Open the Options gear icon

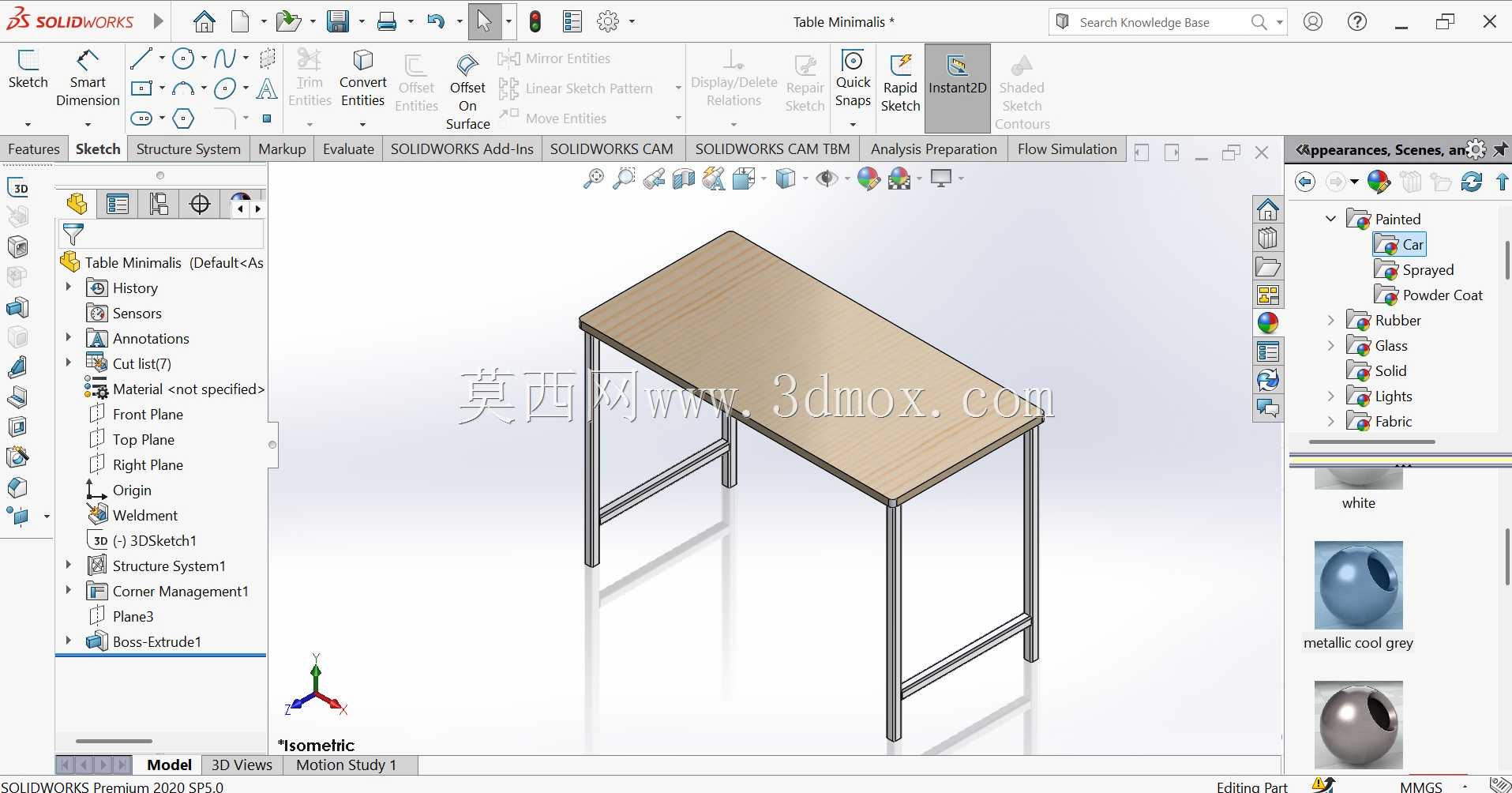pos(608,21)
